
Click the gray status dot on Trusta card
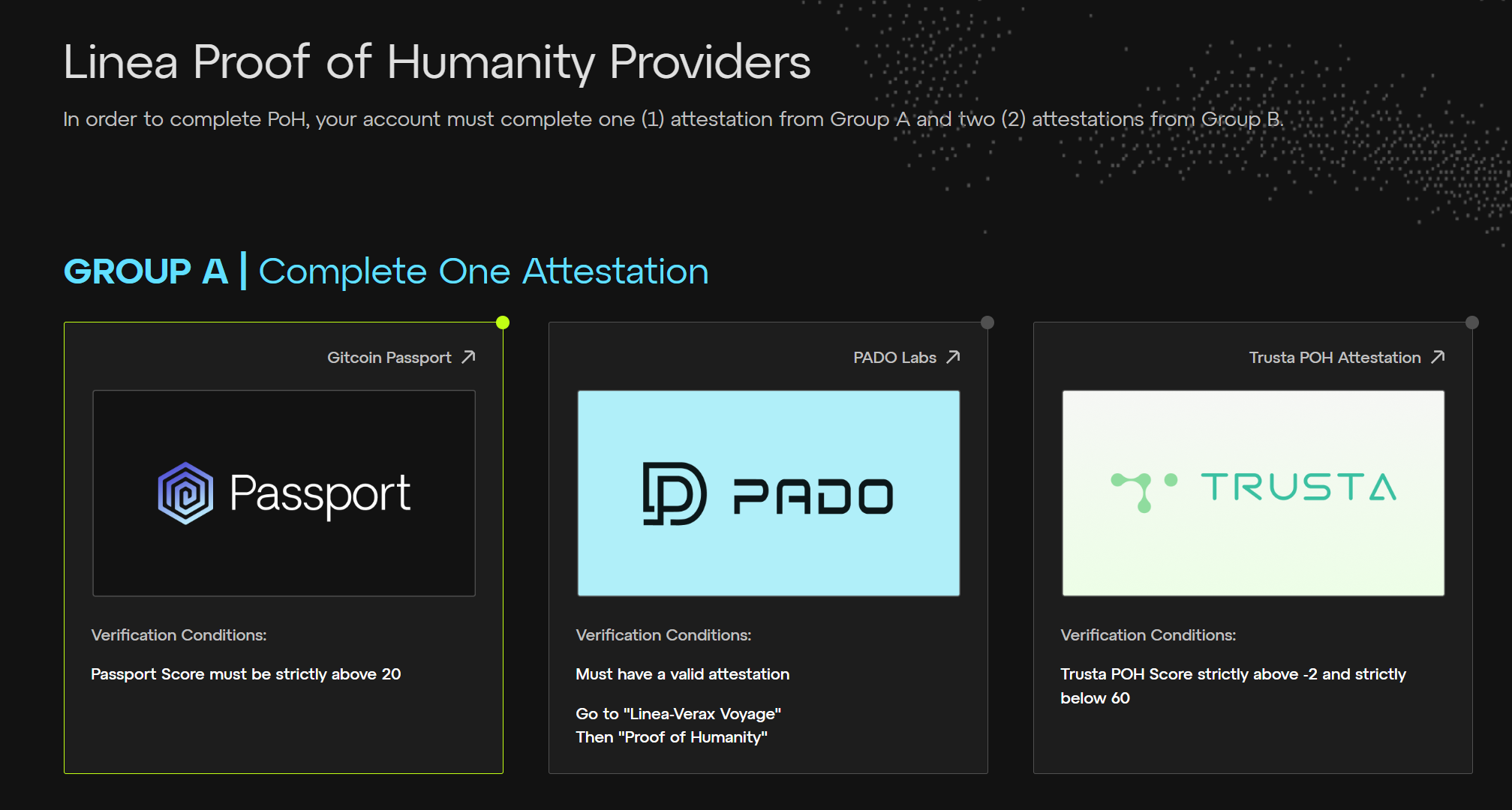(1472, 322)
